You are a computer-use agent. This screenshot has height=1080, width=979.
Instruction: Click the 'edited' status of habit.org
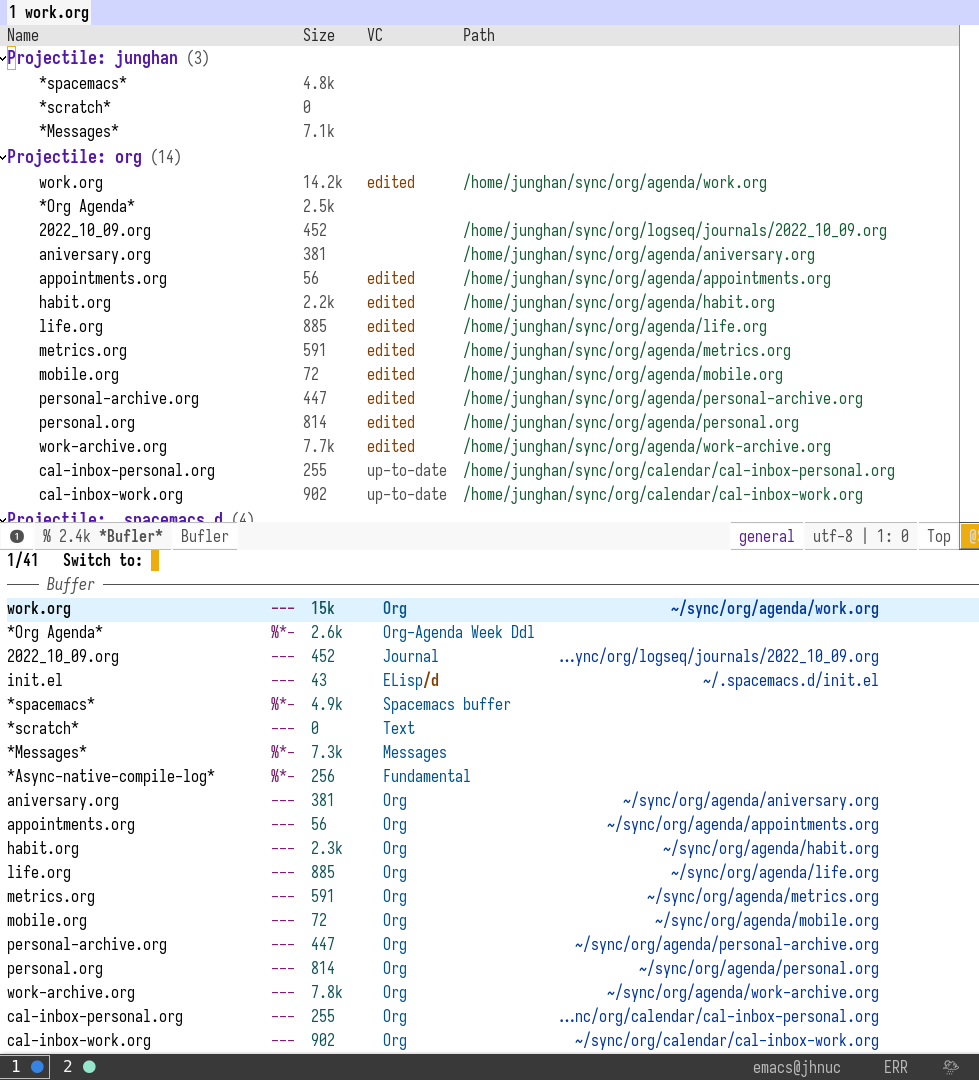(x=391, y=303)
